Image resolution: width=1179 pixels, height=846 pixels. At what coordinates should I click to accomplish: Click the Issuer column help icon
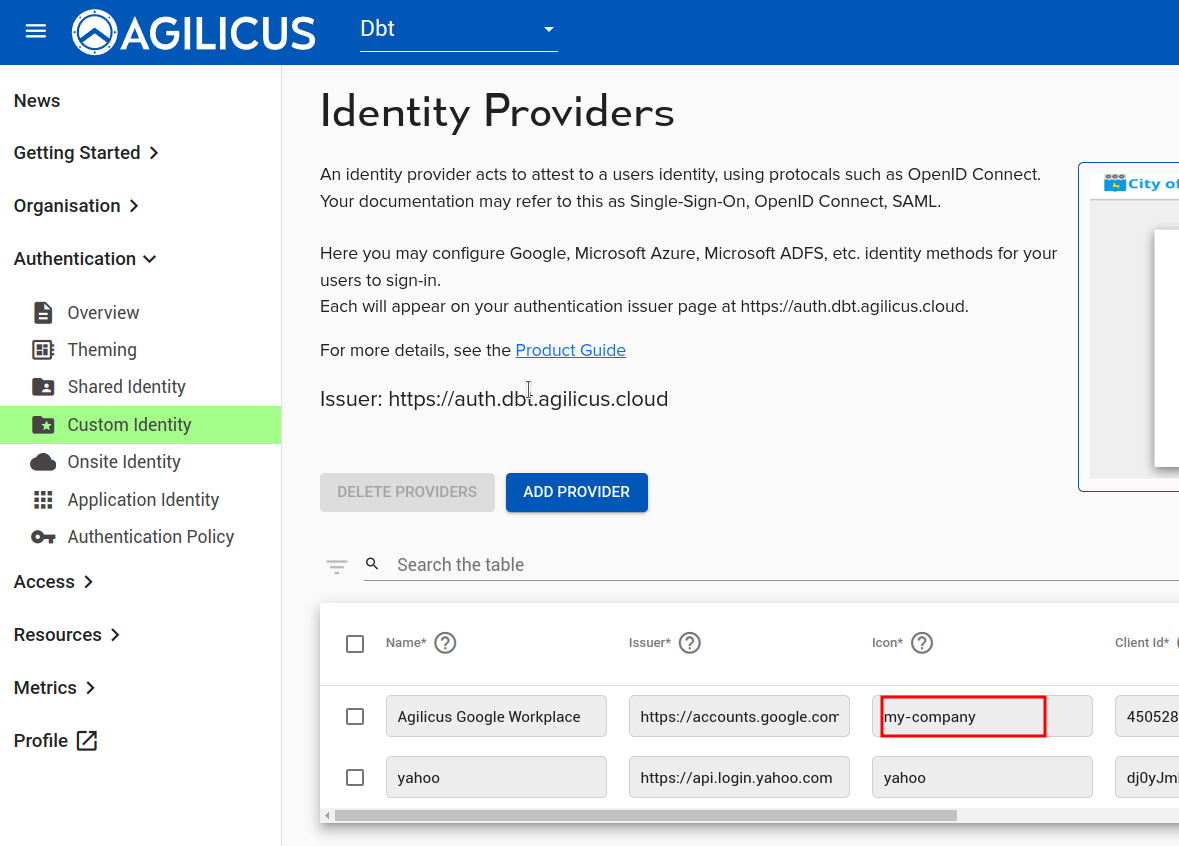tap(689, 643)
